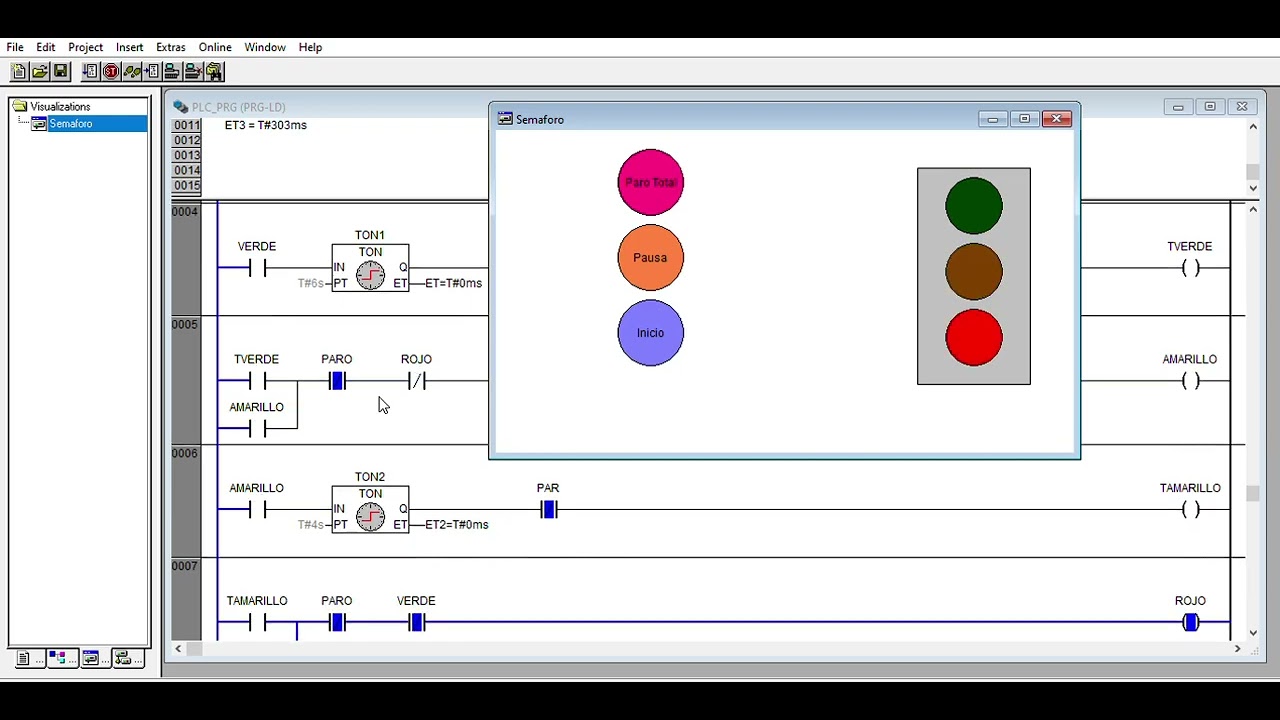This screenshot has width=1280, height=720.
Task: Click the horizontal scrollbar right arrow
Action: (1237, 649)
